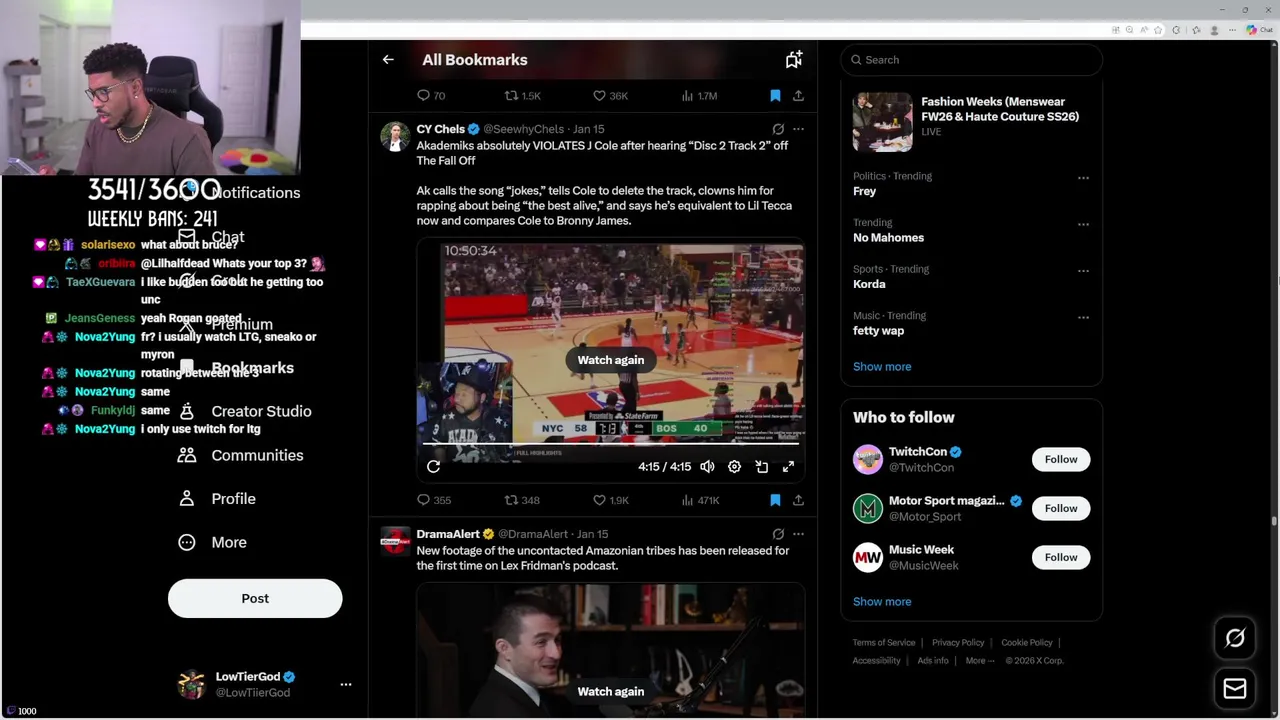The image size is (1280, 720).
Task: Expand the footer More menu
Action: pos(980,661)
